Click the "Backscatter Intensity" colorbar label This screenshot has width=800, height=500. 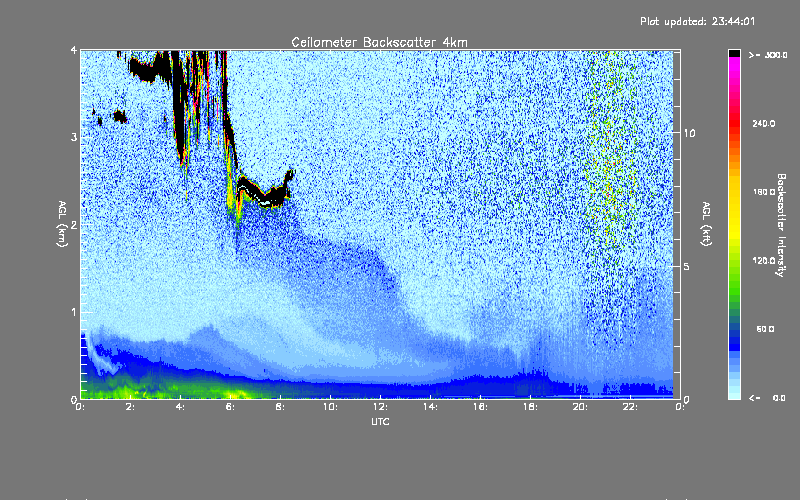point(780,225)
